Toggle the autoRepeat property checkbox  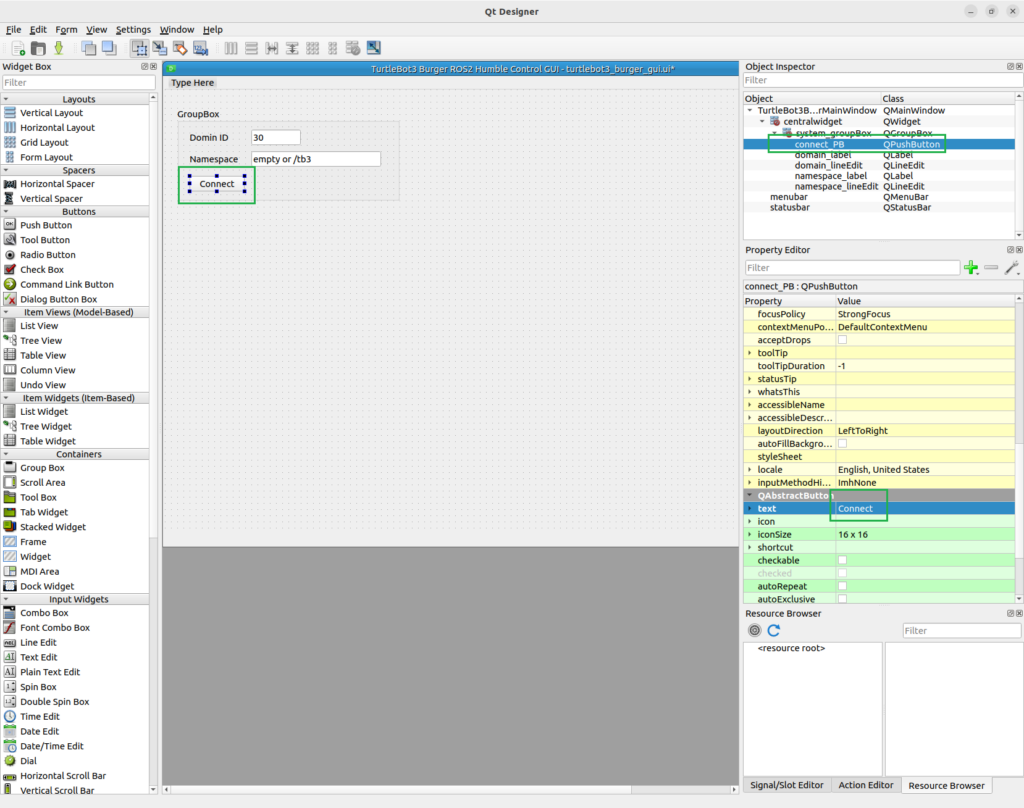(842, 587)
